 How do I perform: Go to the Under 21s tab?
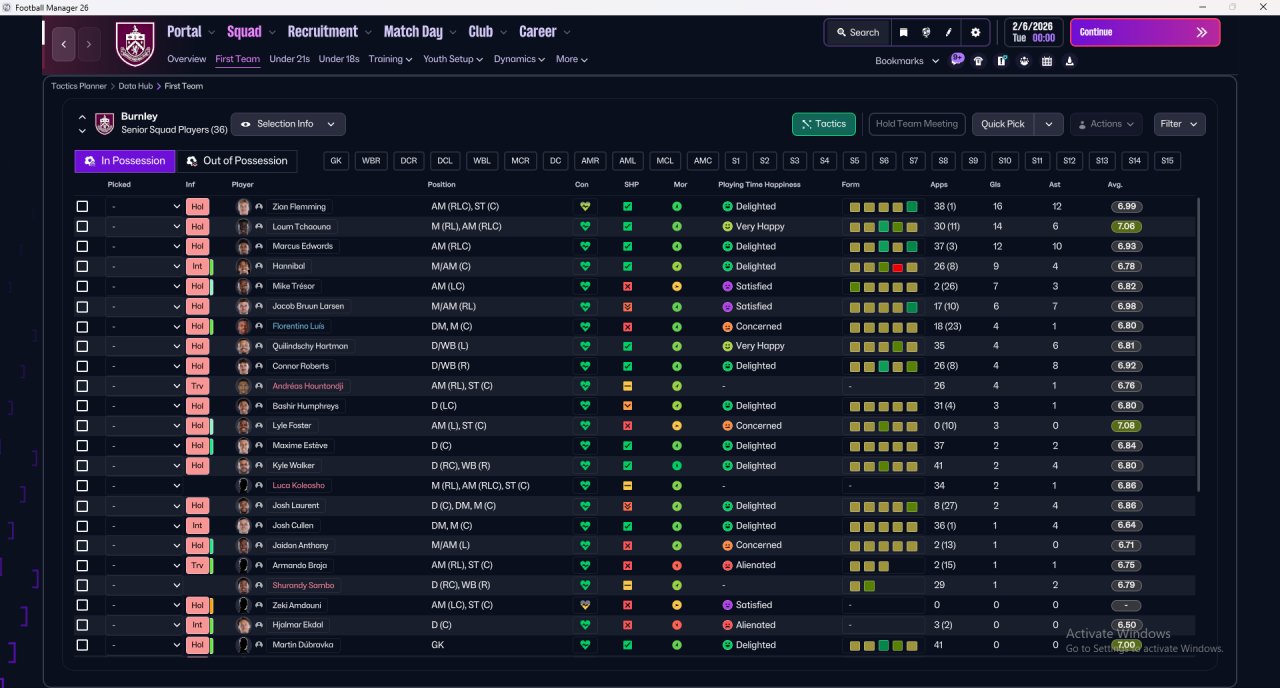pos(289,59)
